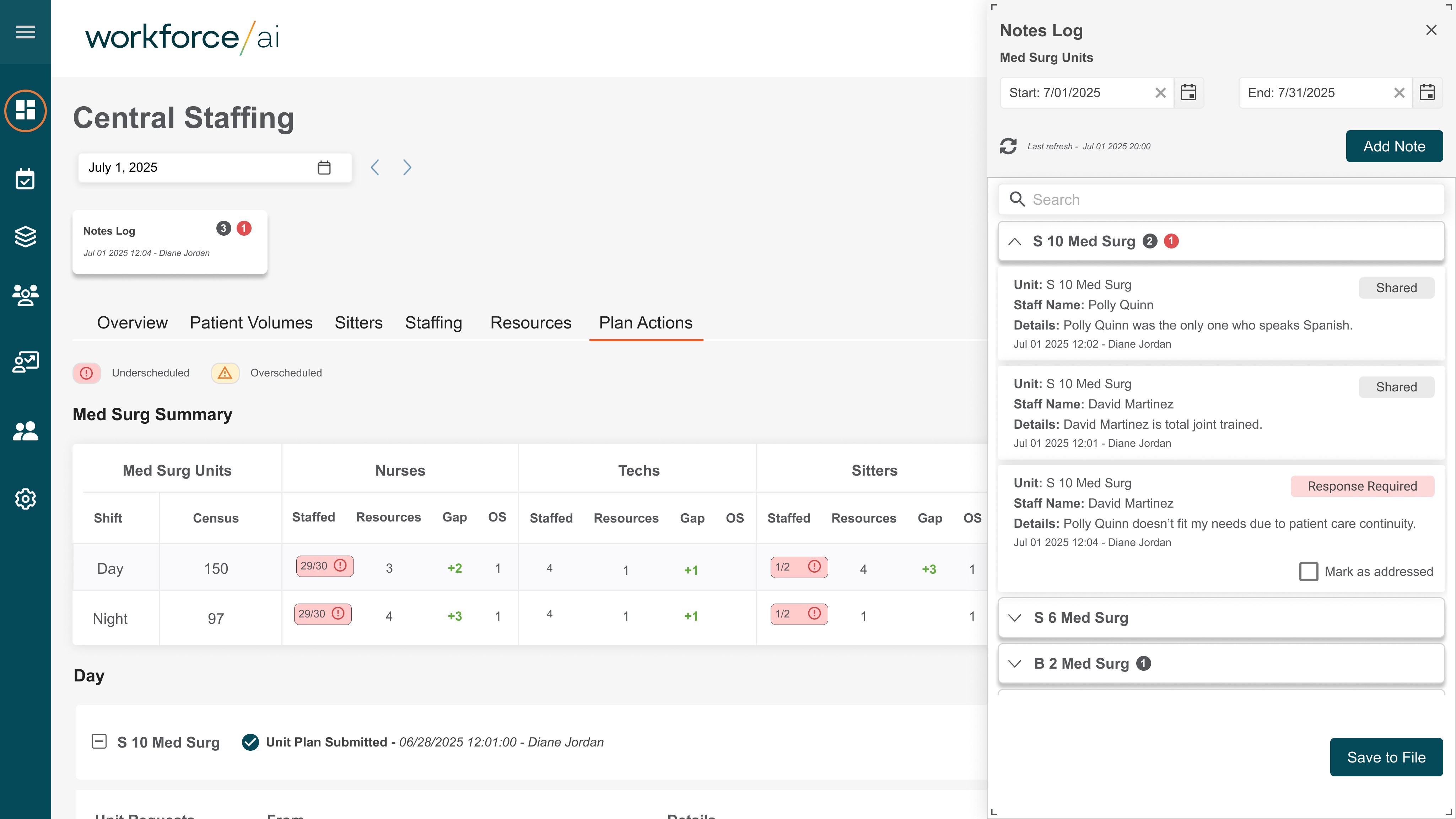The image size is (1456, 819).
Task: Open the calendar check sidebar icon
Action: 26,179
